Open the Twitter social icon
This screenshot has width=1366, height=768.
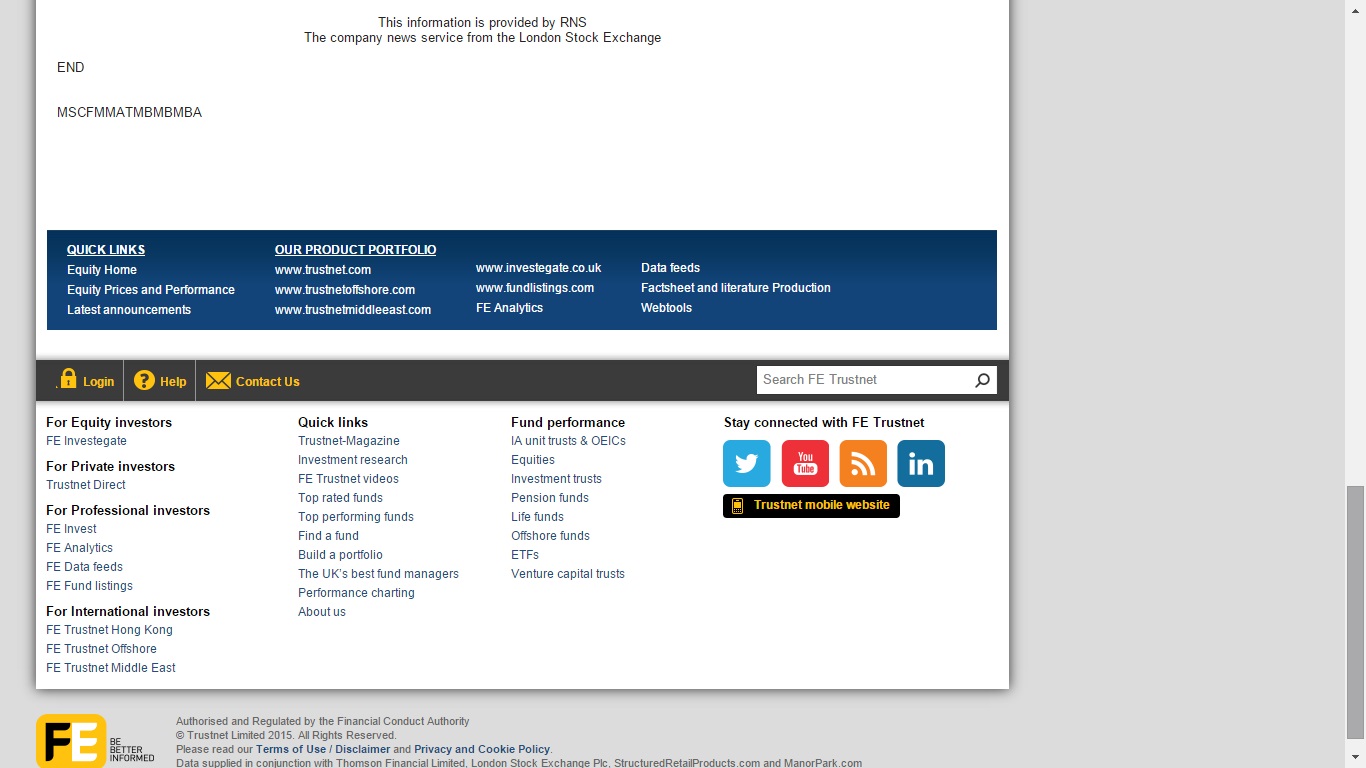pyautogui.click(x=747, y=464)
